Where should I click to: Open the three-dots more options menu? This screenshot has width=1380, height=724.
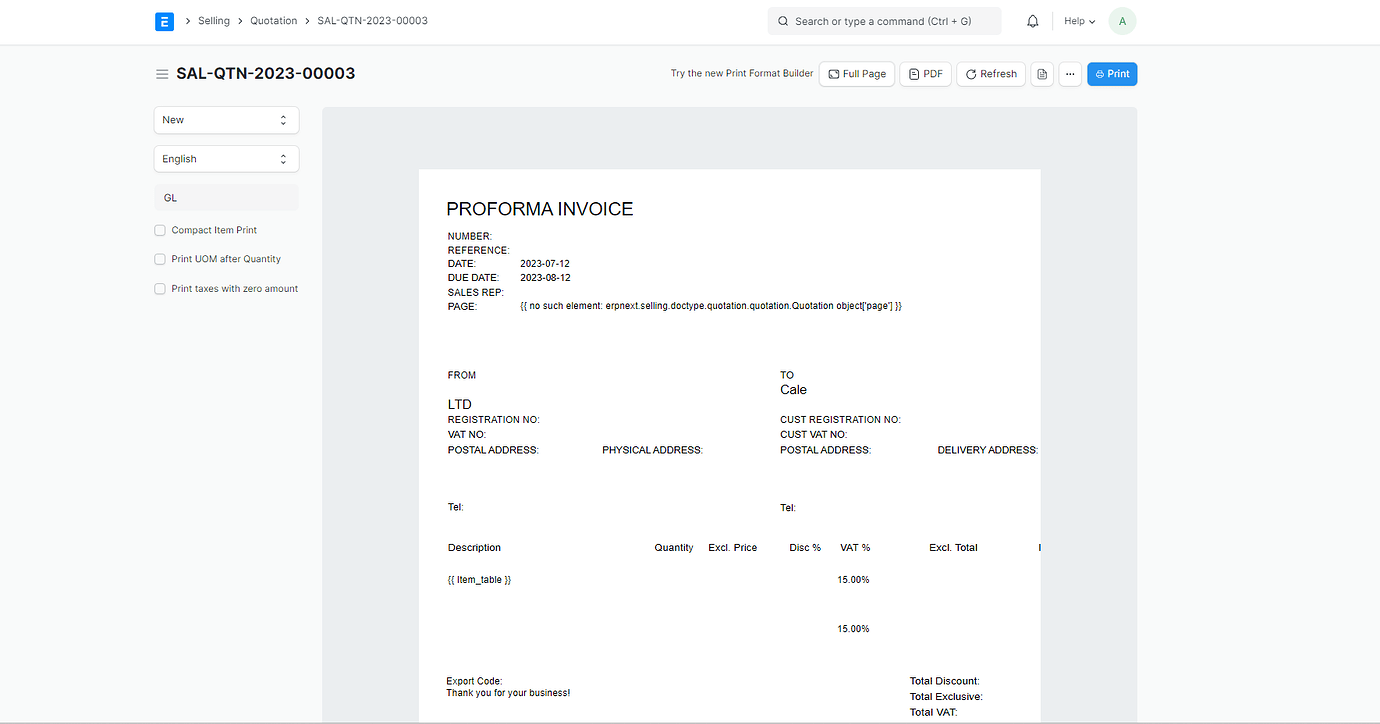pyautogui.click(x=1070, y=74)
